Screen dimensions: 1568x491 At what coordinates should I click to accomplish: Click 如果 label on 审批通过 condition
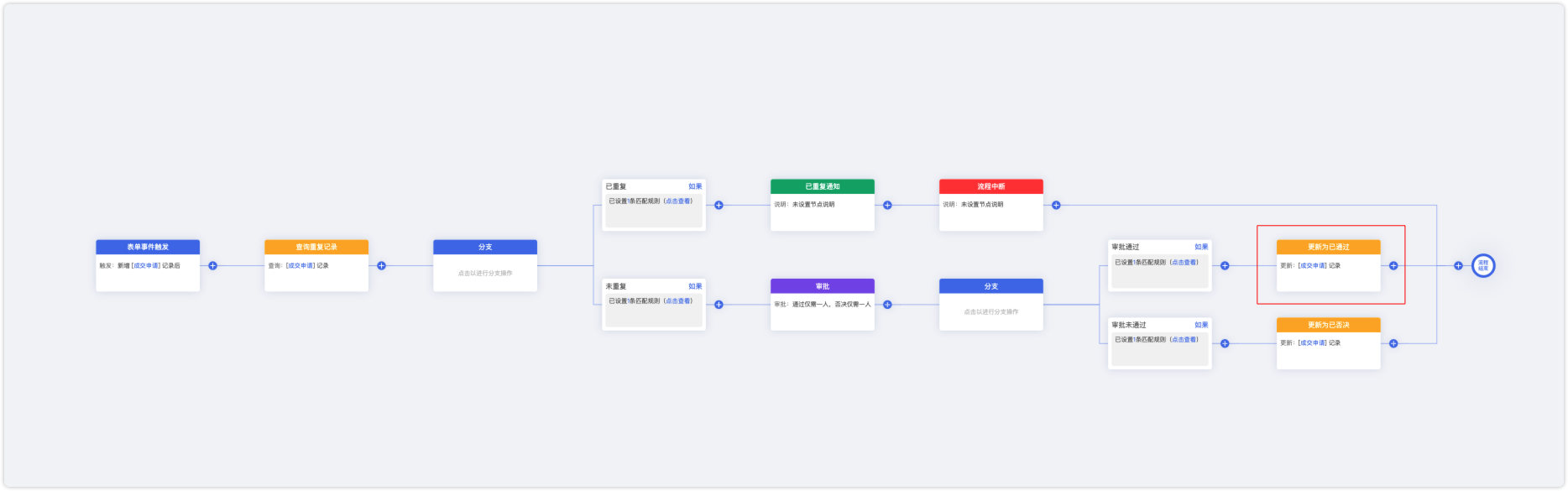[x=1201, y=247]
